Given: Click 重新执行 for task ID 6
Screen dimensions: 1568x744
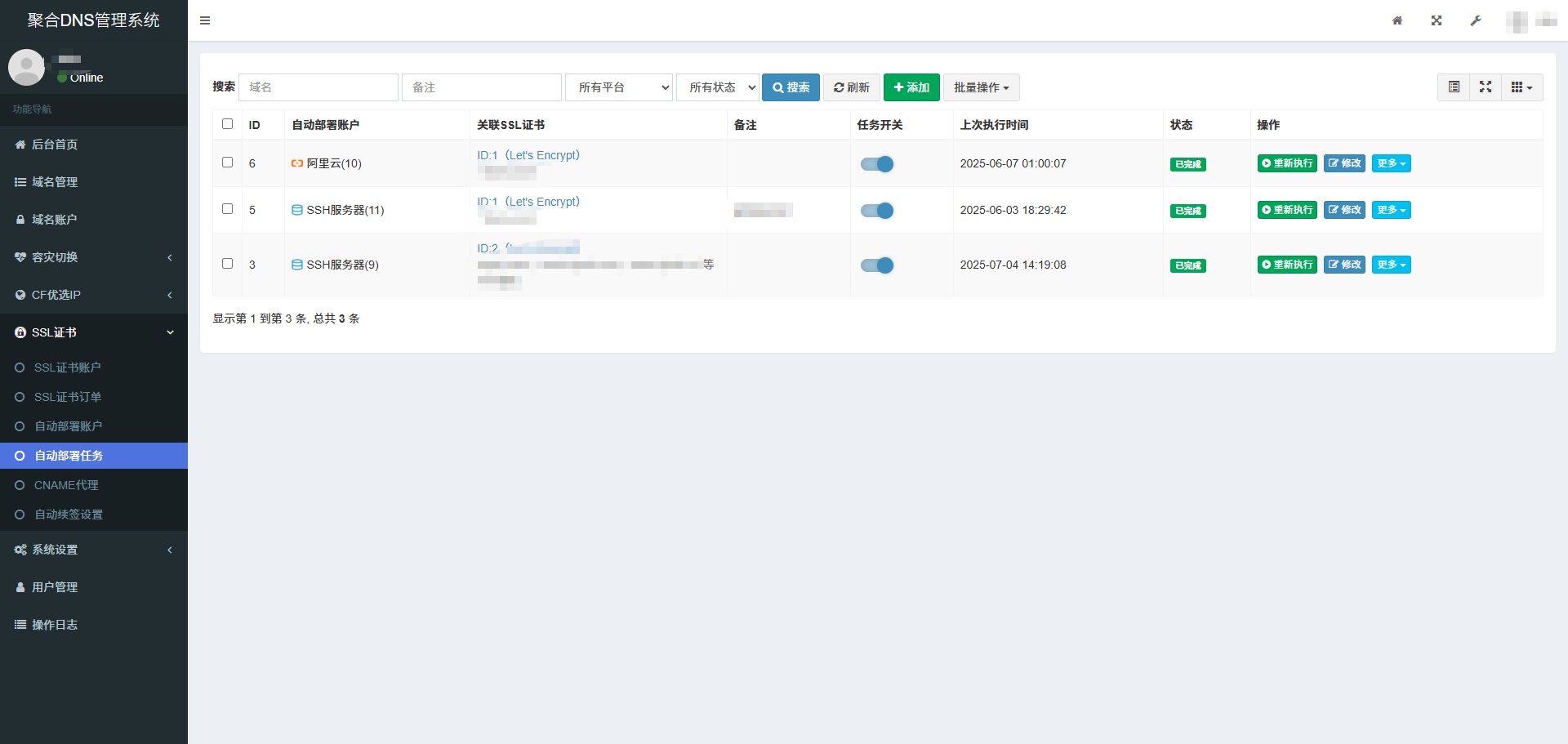Looking at the screenshot, I should pos(1287,163).
